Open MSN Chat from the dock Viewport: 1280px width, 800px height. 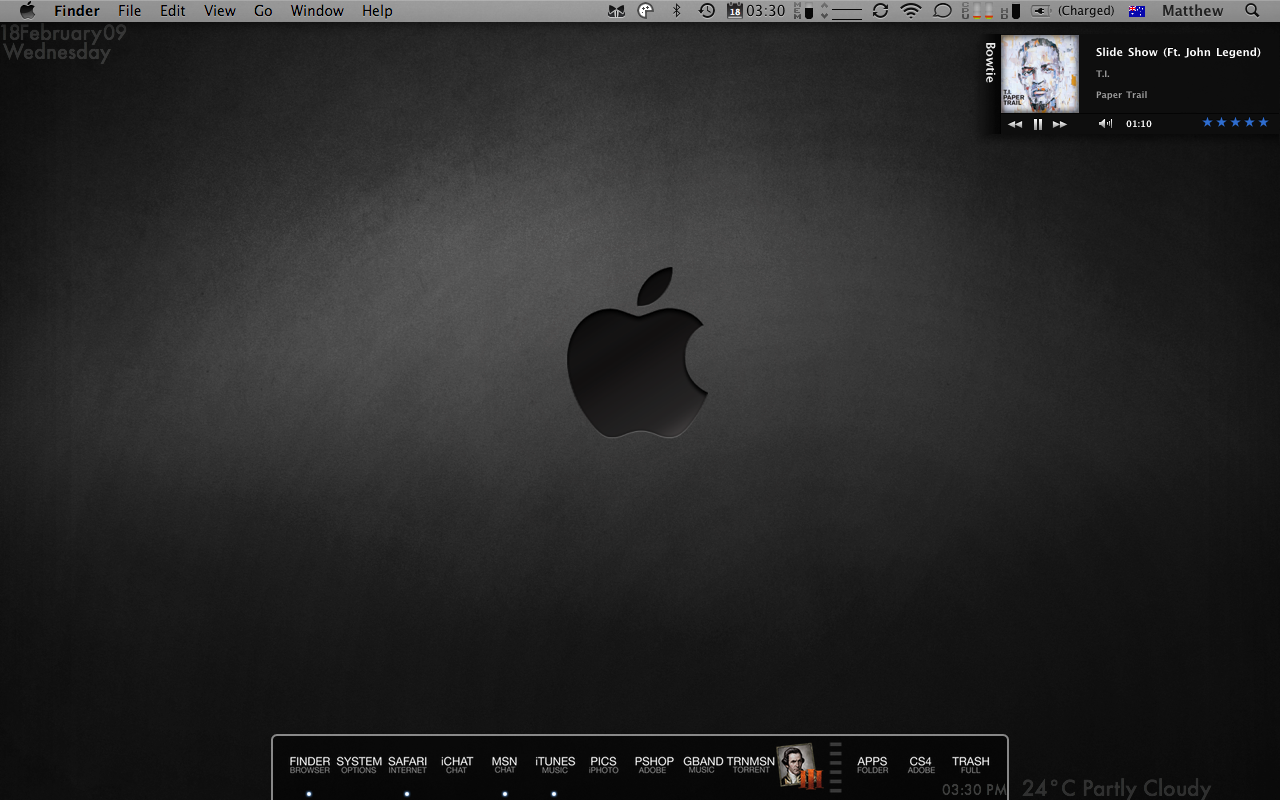click(505, 765)
